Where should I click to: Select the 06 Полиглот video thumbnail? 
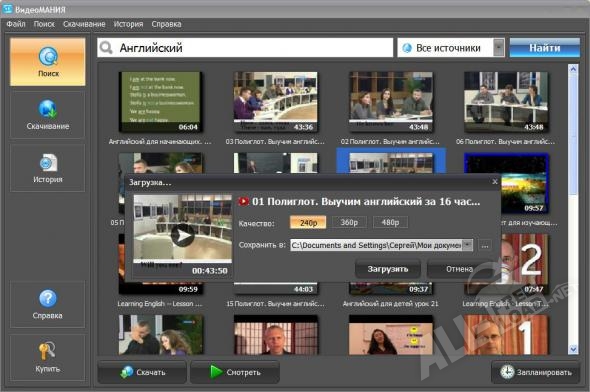click(506, 102)
